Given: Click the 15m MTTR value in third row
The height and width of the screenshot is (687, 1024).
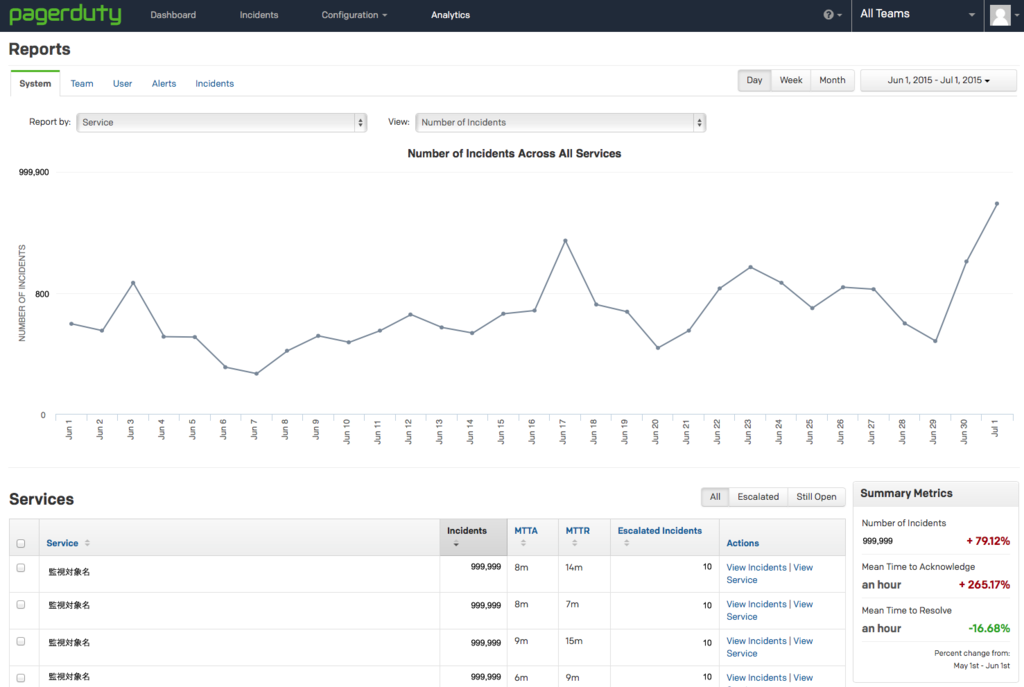Looking at the screenshot, I should (573, 641).
